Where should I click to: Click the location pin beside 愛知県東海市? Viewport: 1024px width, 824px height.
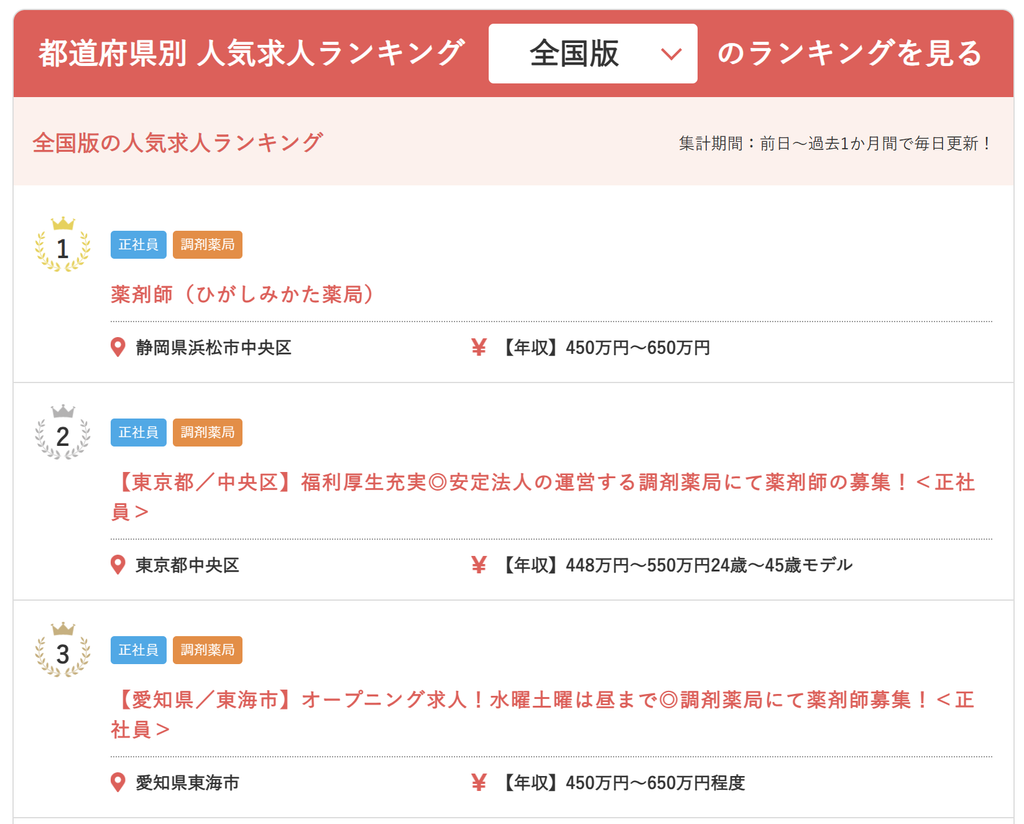click(x=118, y=782)
